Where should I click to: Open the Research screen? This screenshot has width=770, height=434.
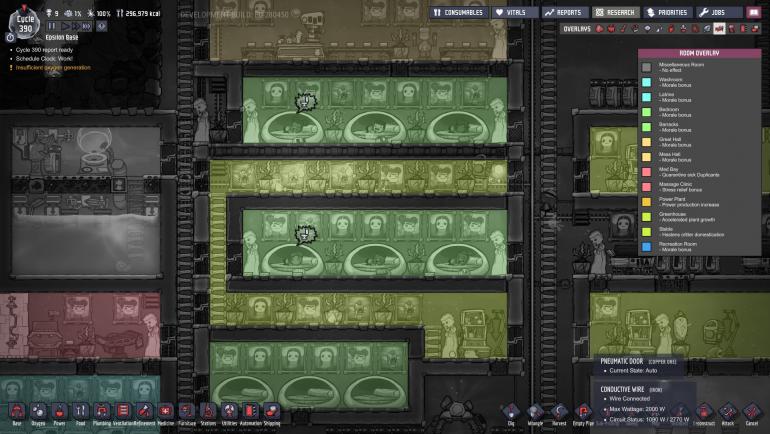(x=615, y=12)
